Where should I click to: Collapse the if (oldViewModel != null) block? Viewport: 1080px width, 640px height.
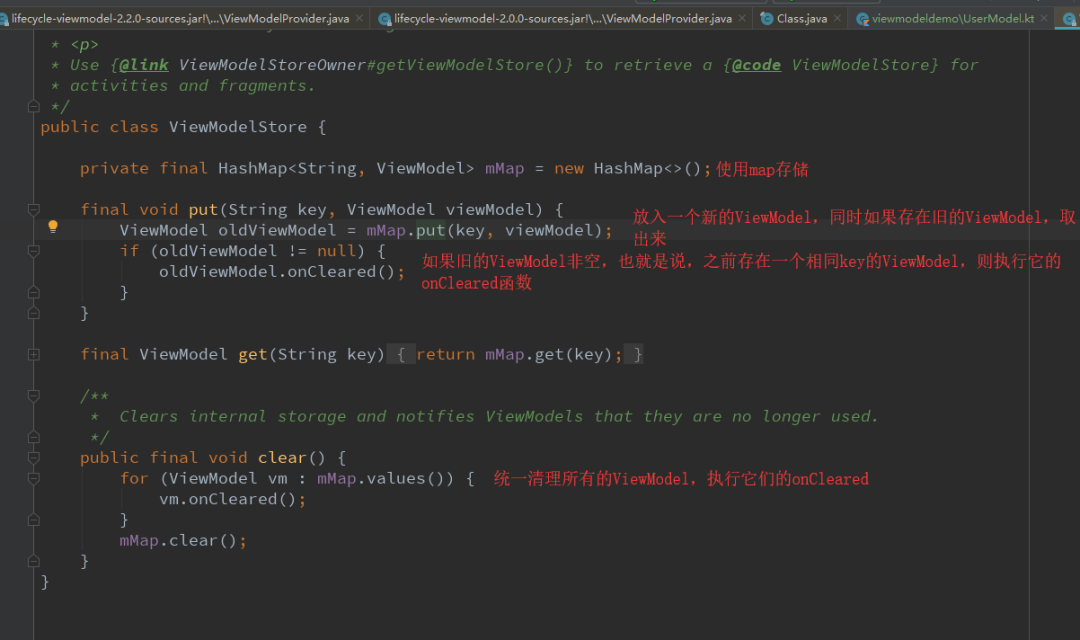[33, 251]
